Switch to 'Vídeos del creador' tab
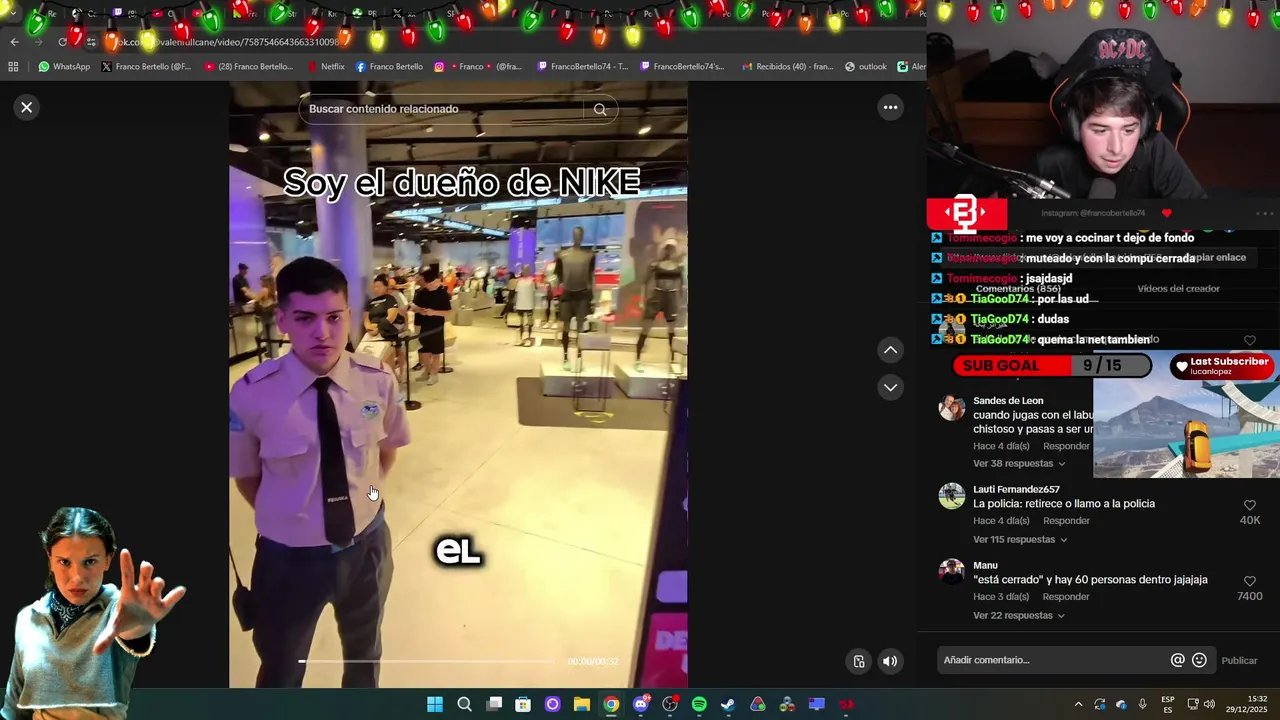The width and height of the screenshot is (1280, 720). tap(1178, 289)
